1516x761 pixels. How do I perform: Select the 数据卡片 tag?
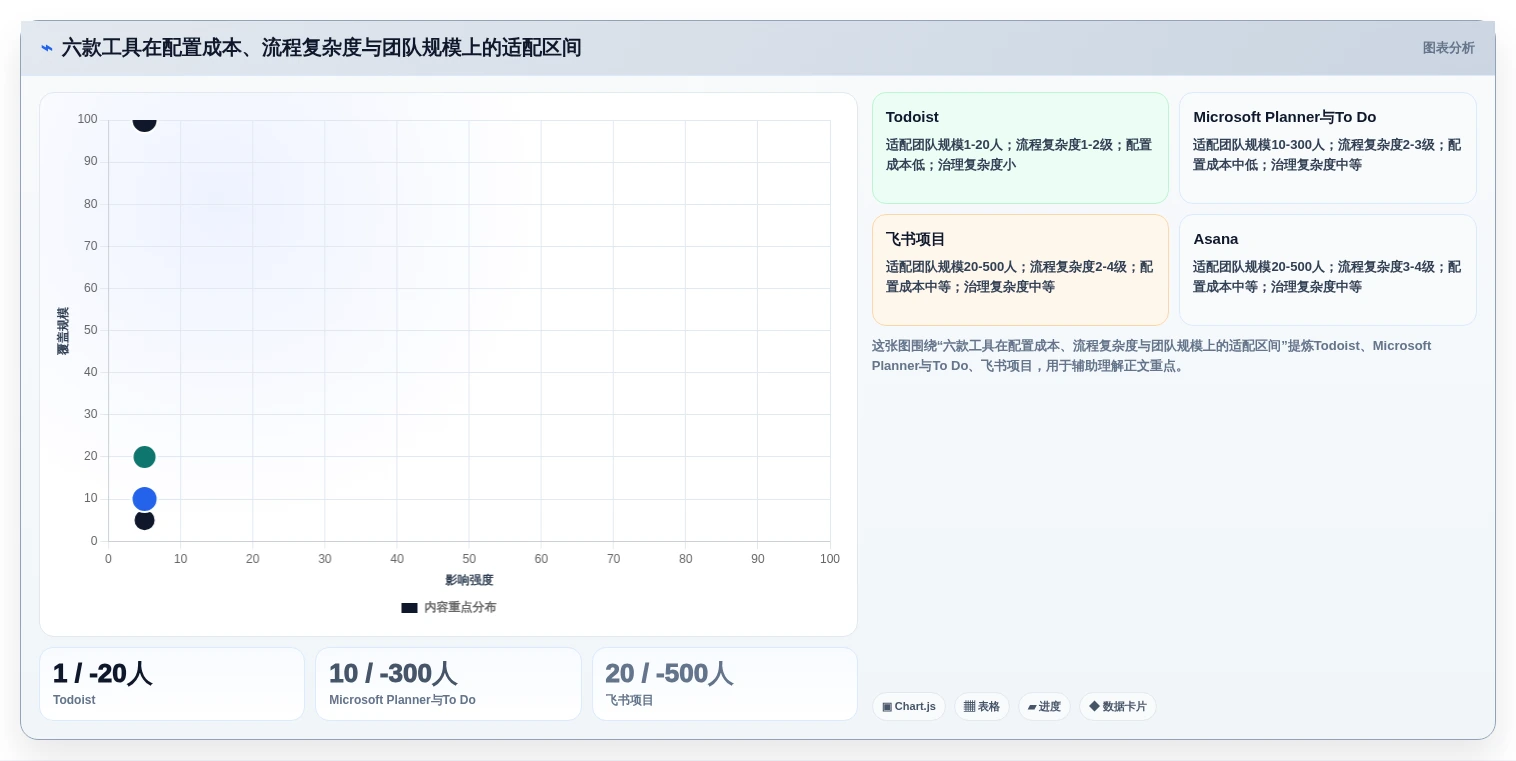[1117, 706]
